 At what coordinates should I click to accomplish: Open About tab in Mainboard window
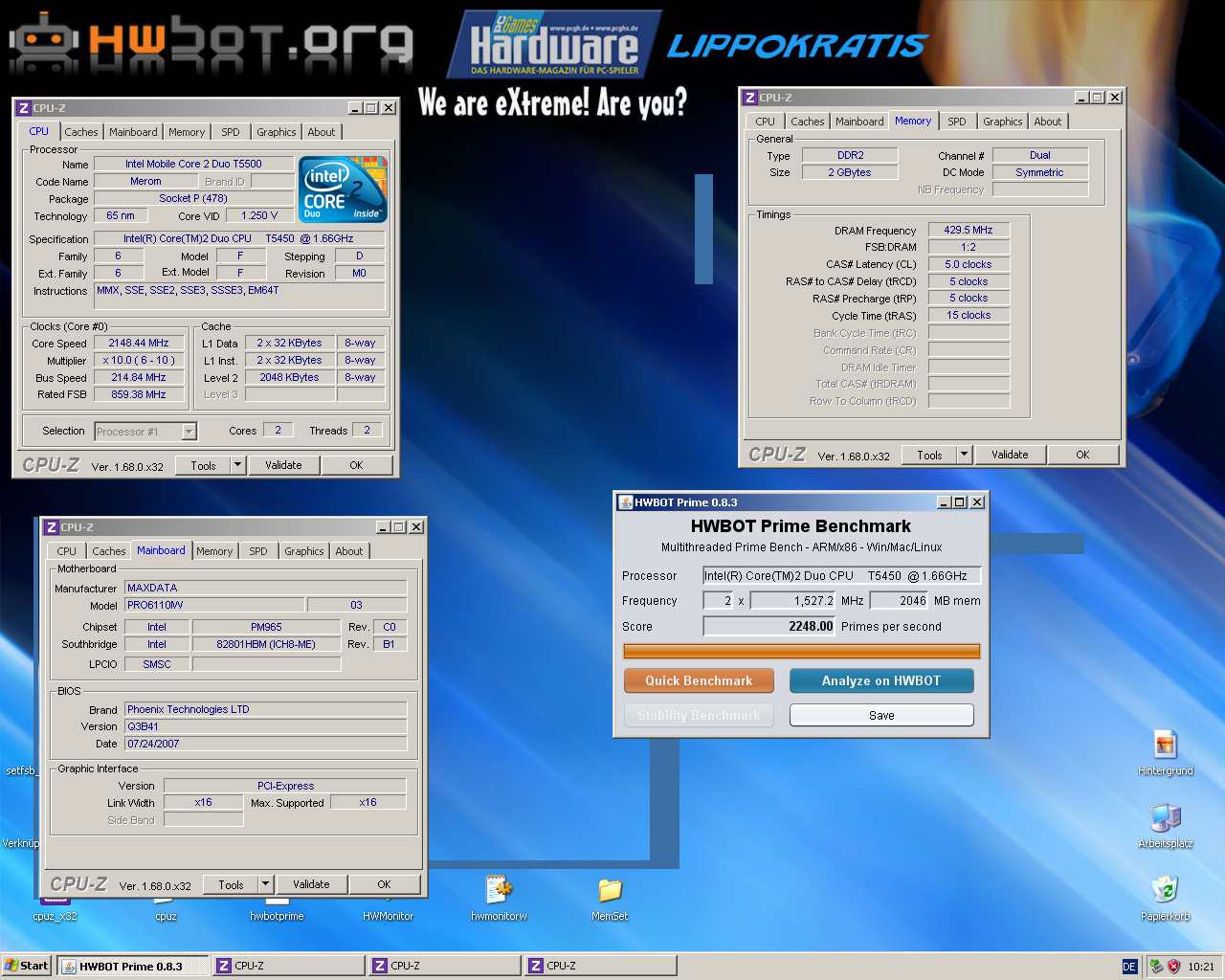[349, 551]
